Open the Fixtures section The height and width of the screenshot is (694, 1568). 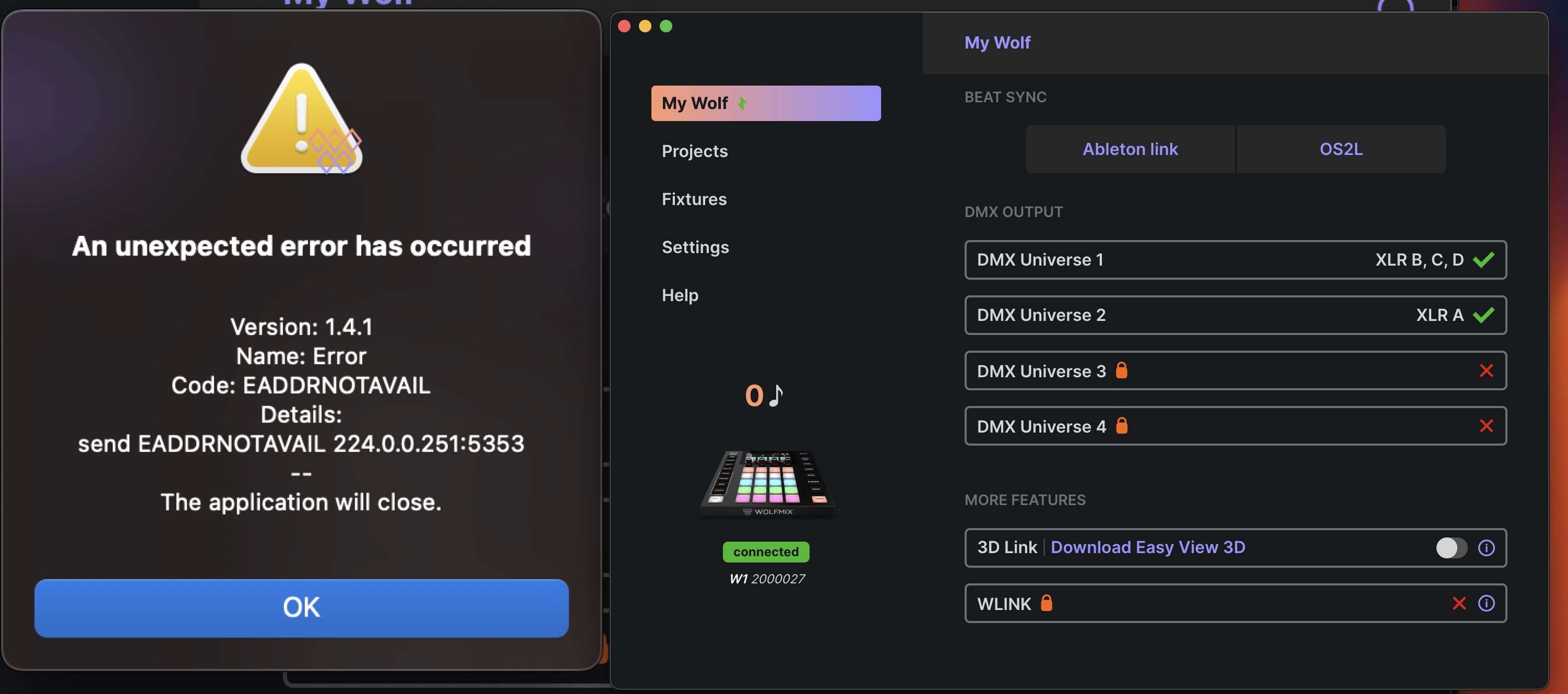[x=694, y=199]
